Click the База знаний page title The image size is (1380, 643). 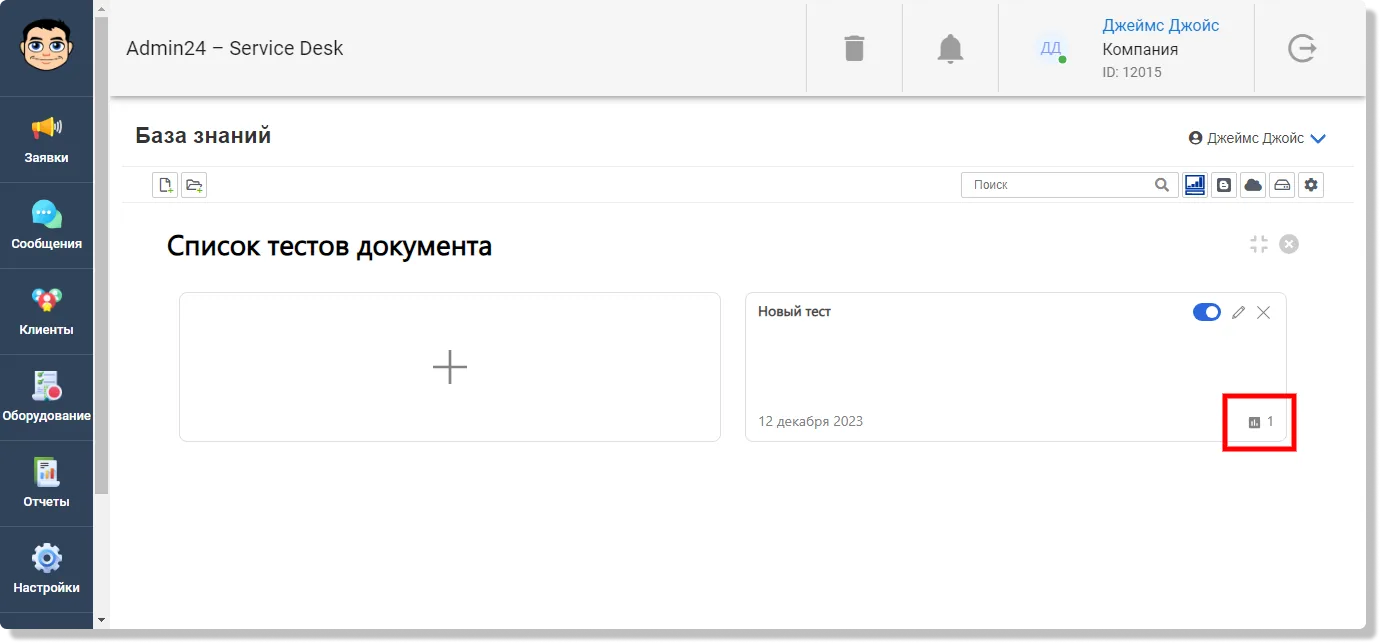coord(203,135)
